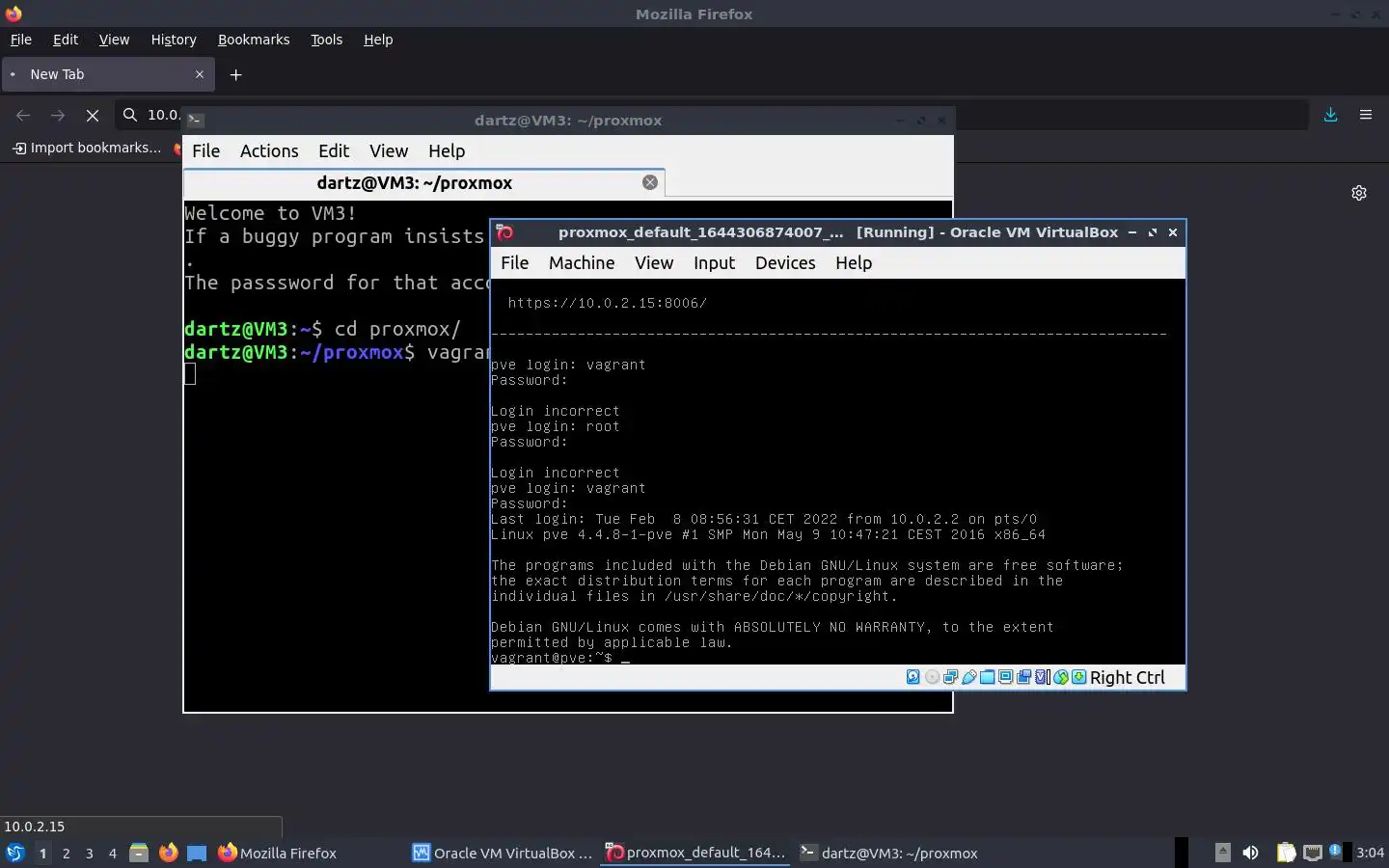Click the Firefox forward arrow
Image resolution: width=1389 pixels, height=868 pixels.
[58, 115]
